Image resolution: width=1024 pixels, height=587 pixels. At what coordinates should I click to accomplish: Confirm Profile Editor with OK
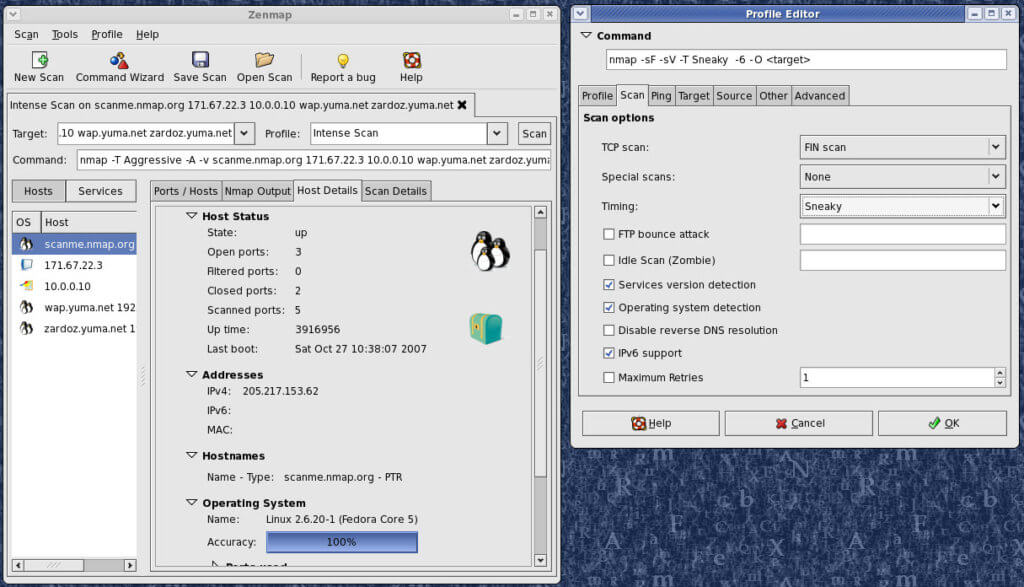pyautogui.click(x=942, y=423)
